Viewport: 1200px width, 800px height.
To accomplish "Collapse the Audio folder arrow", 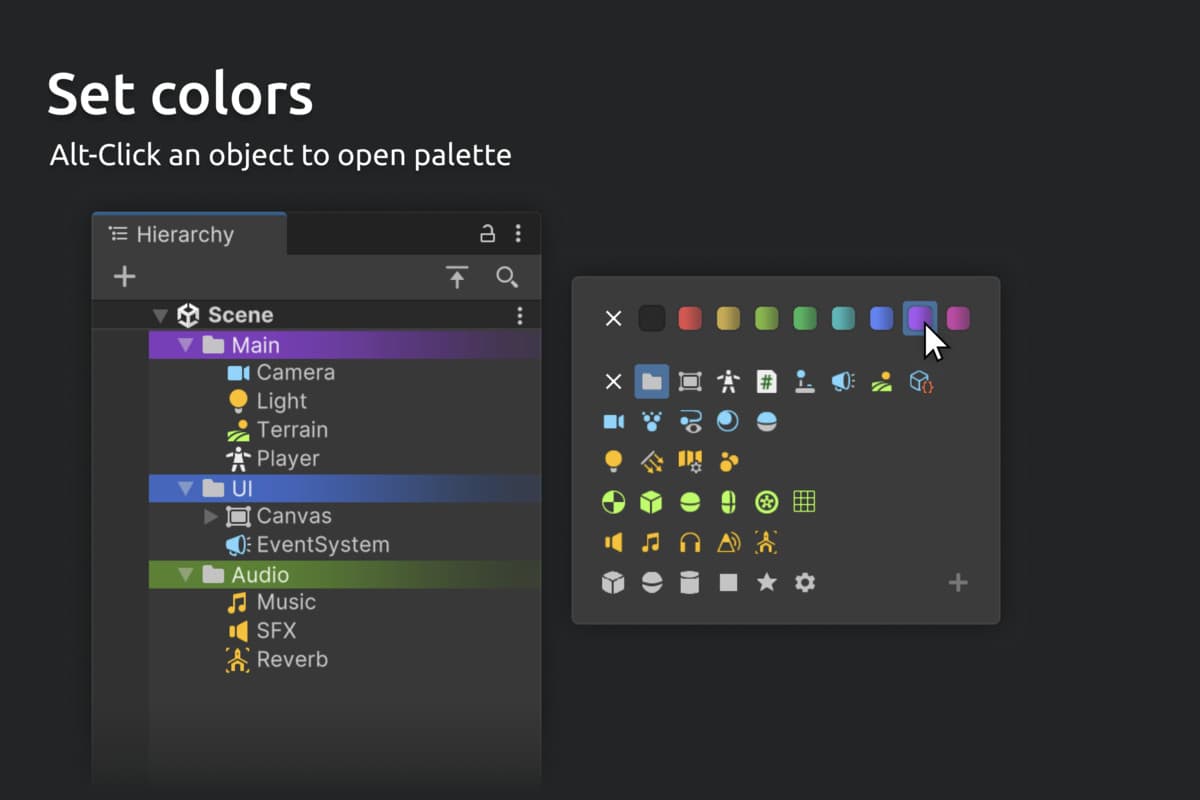I will coord(185,575).
